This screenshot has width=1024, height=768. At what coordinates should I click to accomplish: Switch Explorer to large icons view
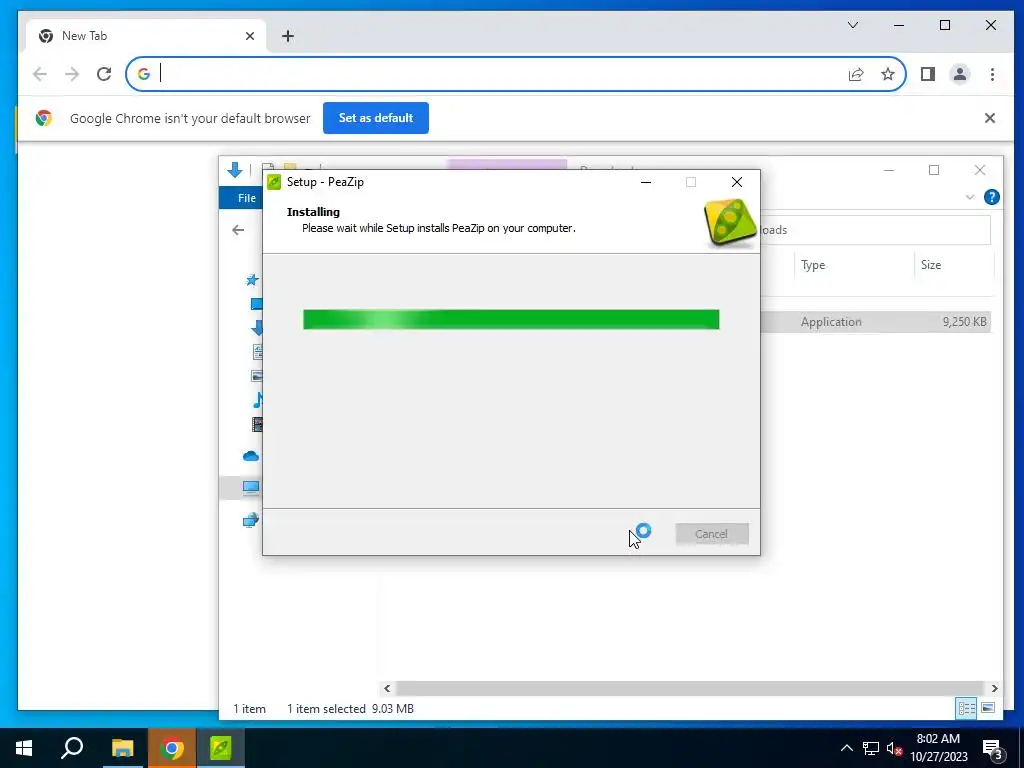[x=988, y=709]
